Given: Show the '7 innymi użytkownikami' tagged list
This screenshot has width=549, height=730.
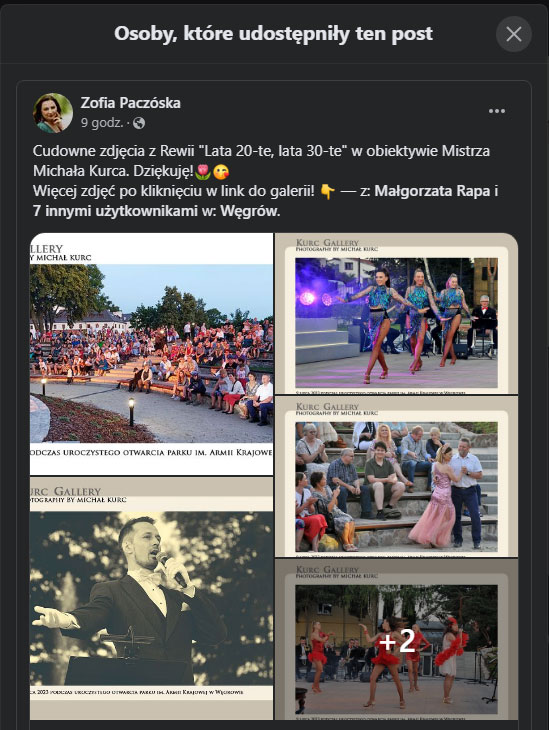Looking at the screenshot, I should (x=115, y=211).
